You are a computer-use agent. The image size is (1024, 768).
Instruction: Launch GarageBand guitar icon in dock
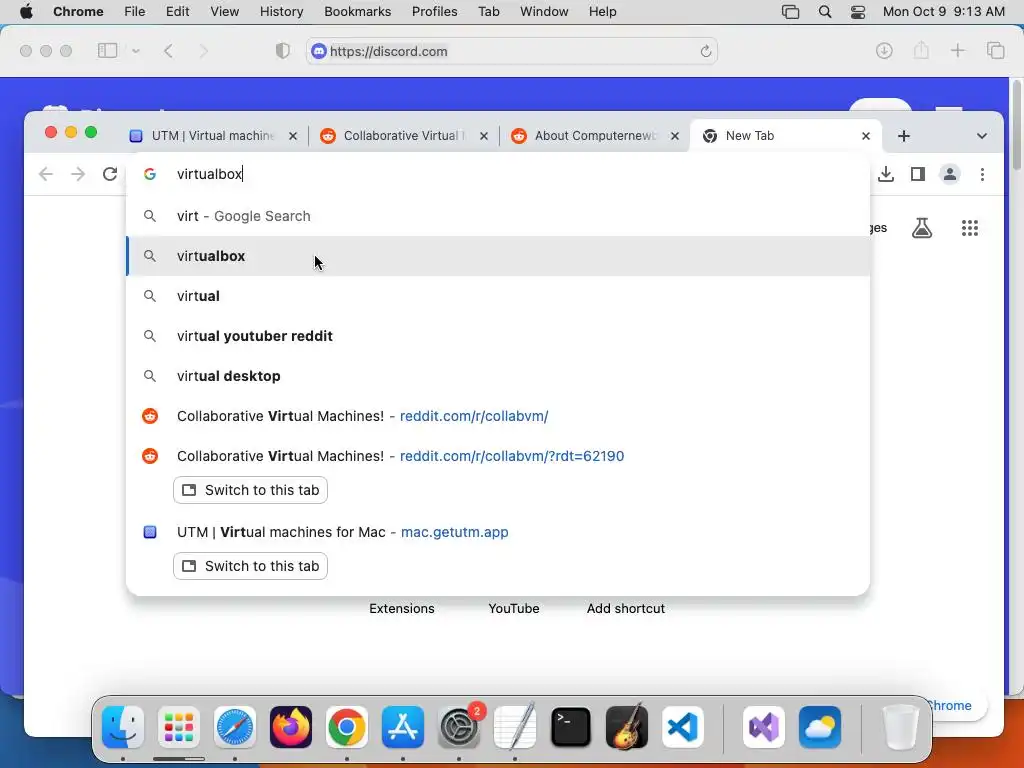627,727
